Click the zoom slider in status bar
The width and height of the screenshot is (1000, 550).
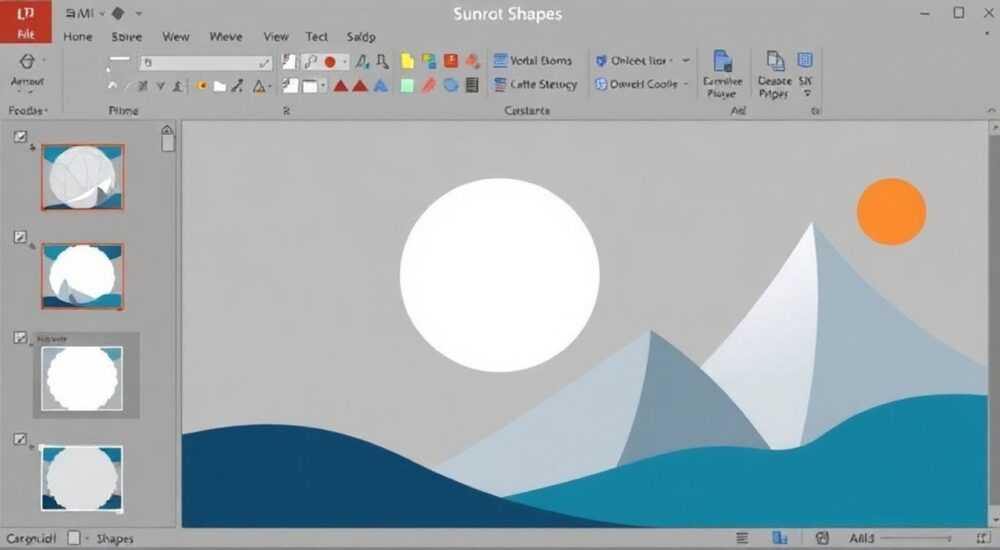917,539
